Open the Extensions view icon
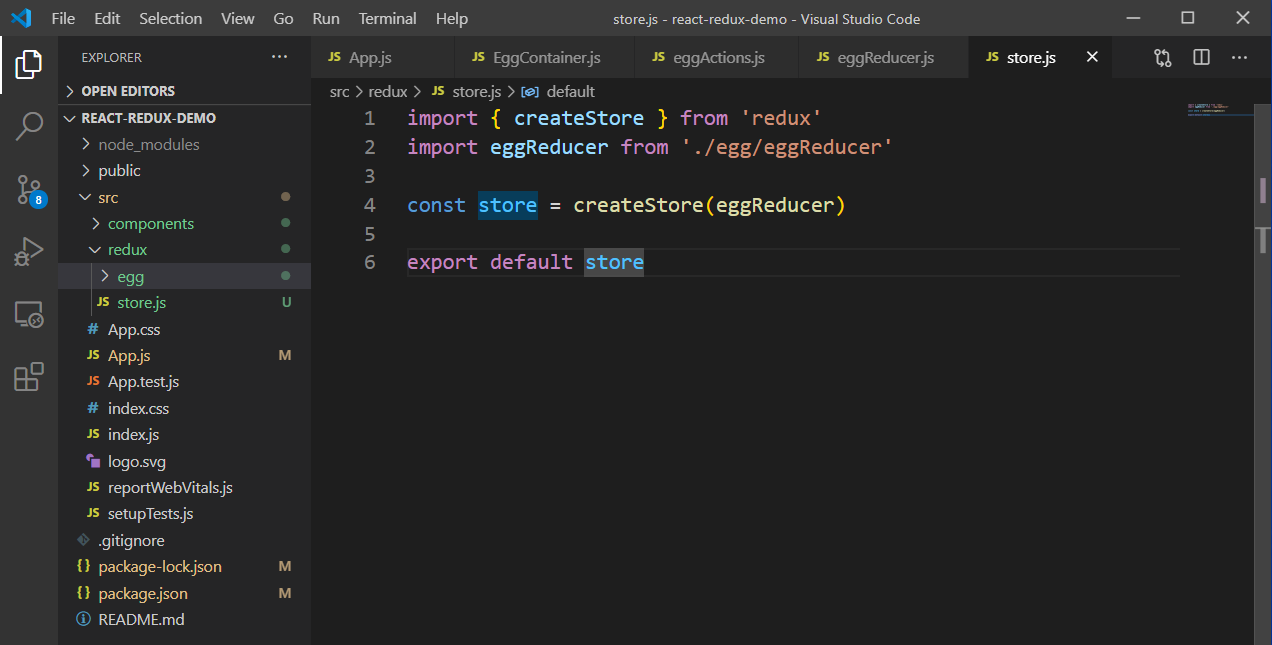This screenshot has width=1272, height=645. (29, 377)
